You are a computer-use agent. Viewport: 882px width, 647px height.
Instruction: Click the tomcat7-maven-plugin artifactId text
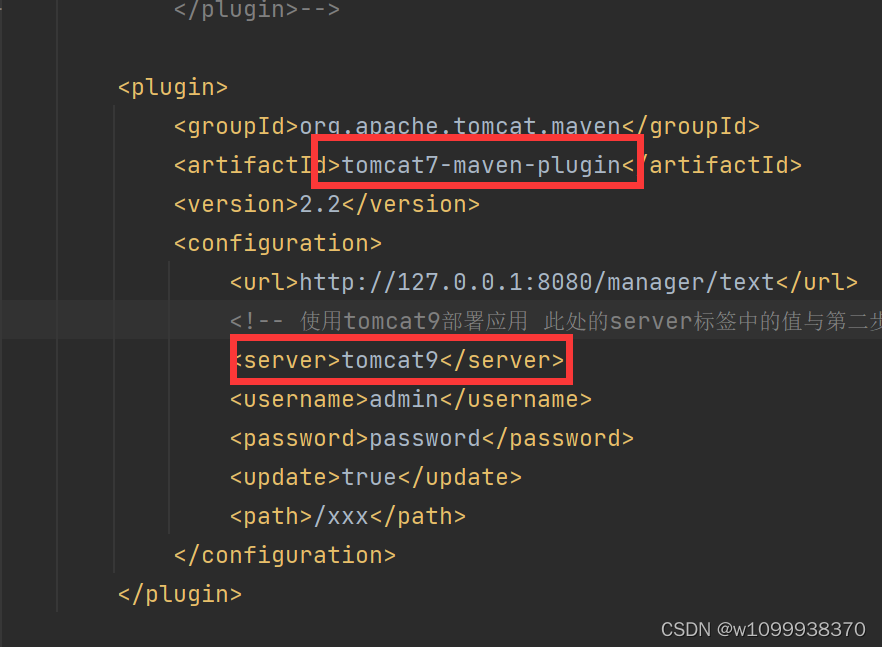click(481, 165)
